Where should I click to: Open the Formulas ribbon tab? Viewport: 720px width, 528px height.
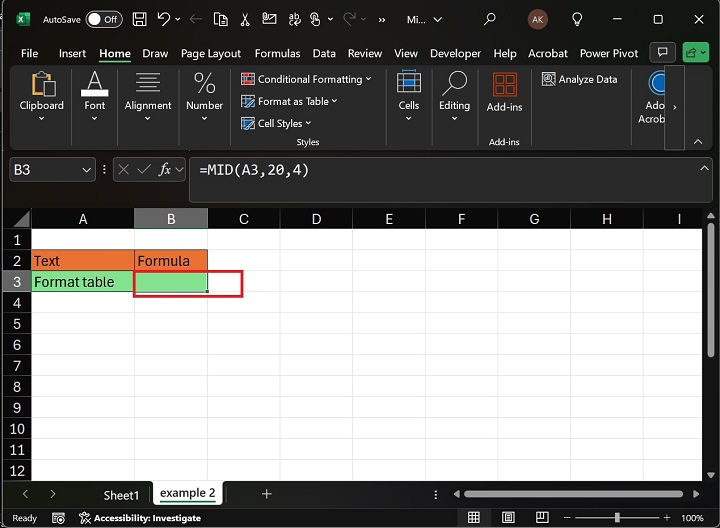pos(277,53)
